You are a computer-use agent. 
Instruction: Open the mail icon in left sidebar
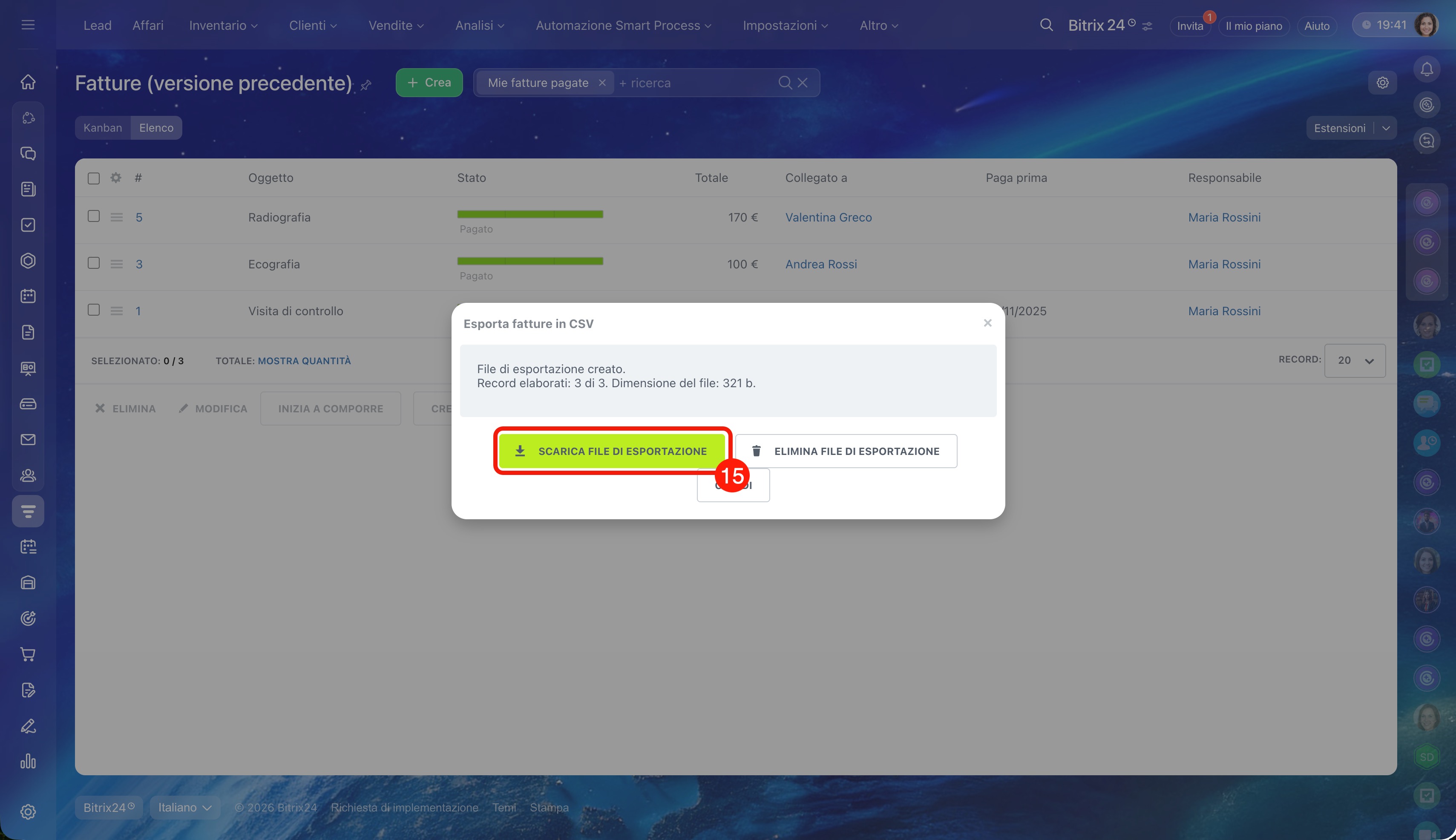pyautogui.click(x=28, y=440)
